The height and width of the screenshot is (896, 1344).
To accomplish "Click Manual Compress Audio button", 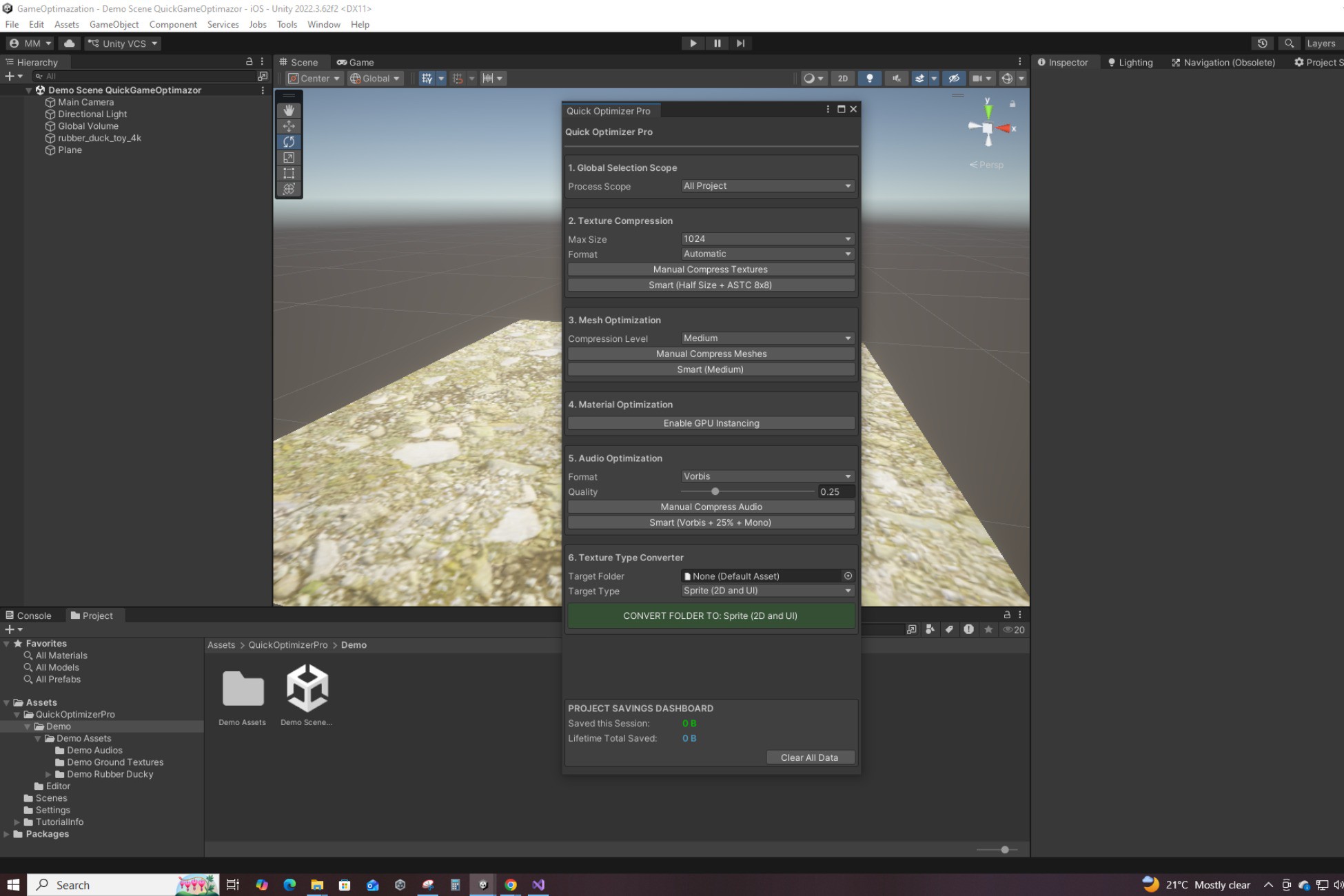I will point(711,507).
